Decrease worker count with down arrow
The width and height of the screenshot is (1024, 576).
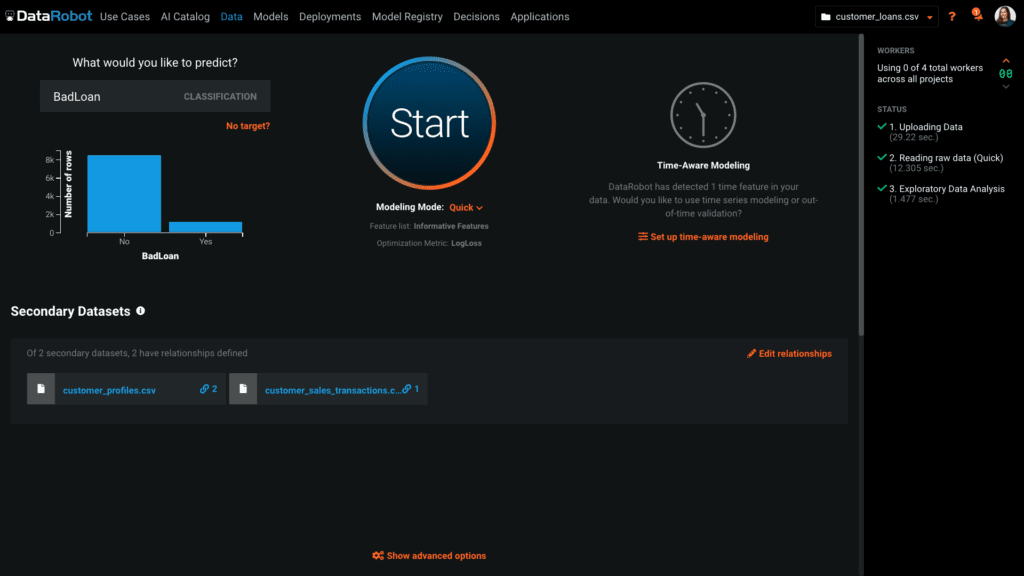[x=1006, y=86]
